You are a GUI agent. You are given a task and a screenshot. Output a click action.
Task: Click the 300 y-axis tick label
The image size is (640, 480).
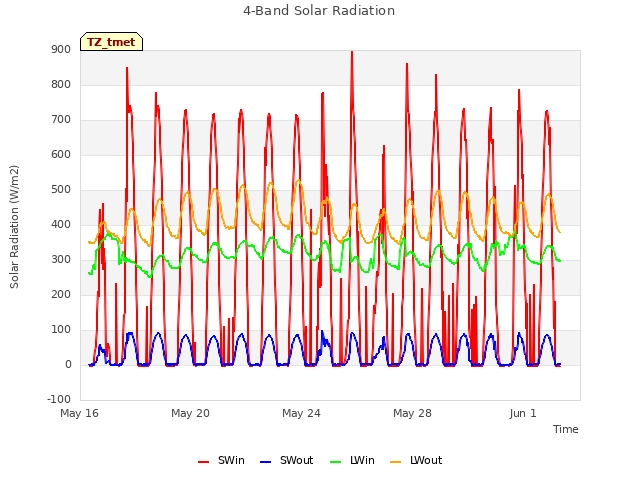click(61, 260)
